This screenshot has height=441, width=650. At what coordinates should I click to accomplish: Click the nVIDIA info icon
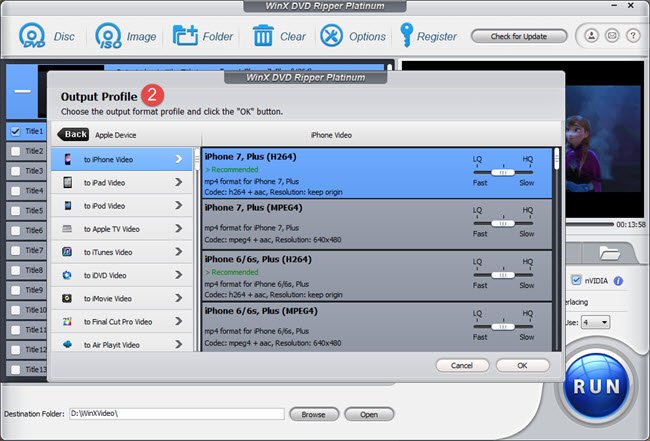click(618, 281)
